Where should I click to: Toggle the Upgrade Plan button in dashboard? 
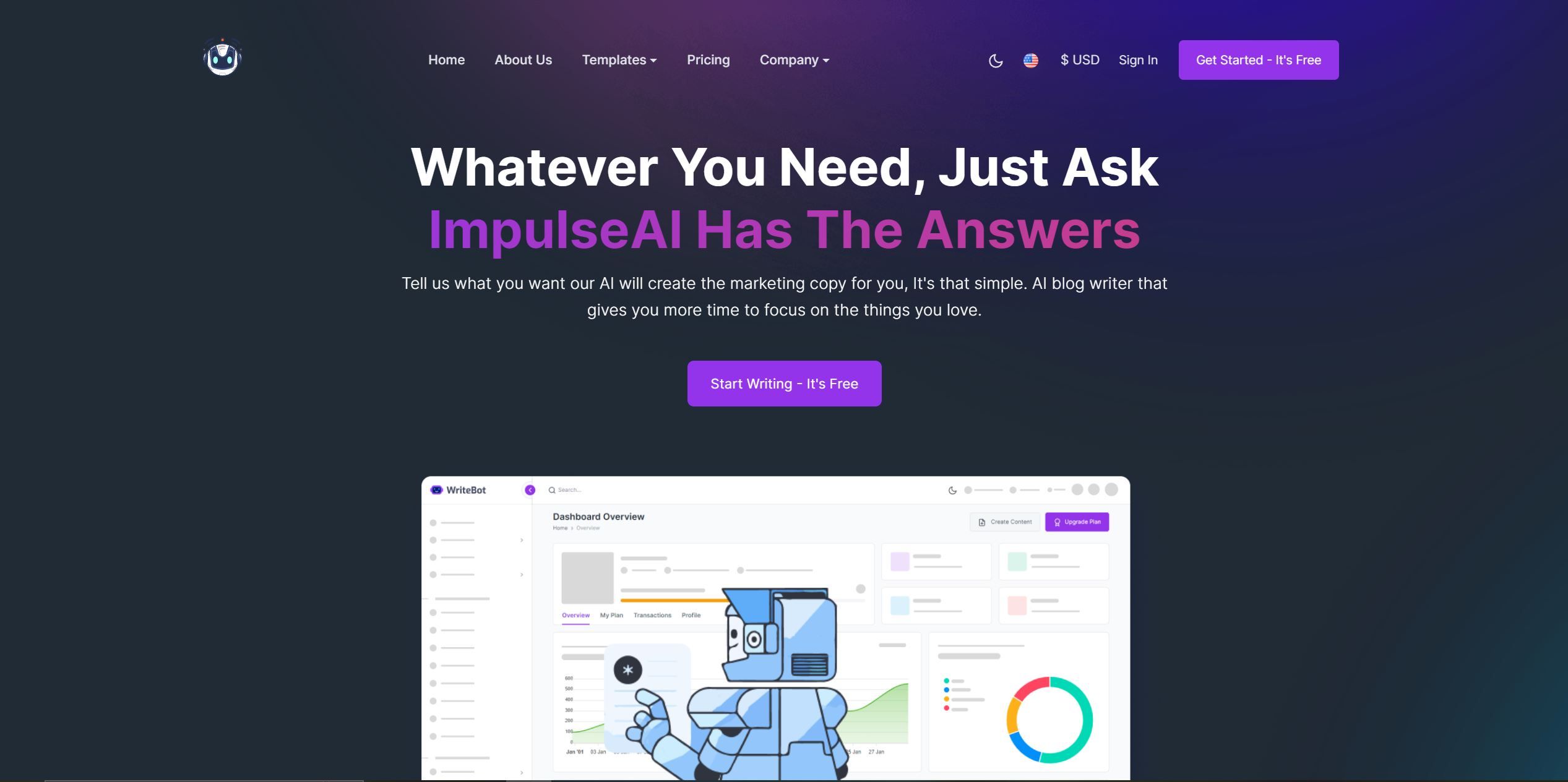click(1078, 521)
